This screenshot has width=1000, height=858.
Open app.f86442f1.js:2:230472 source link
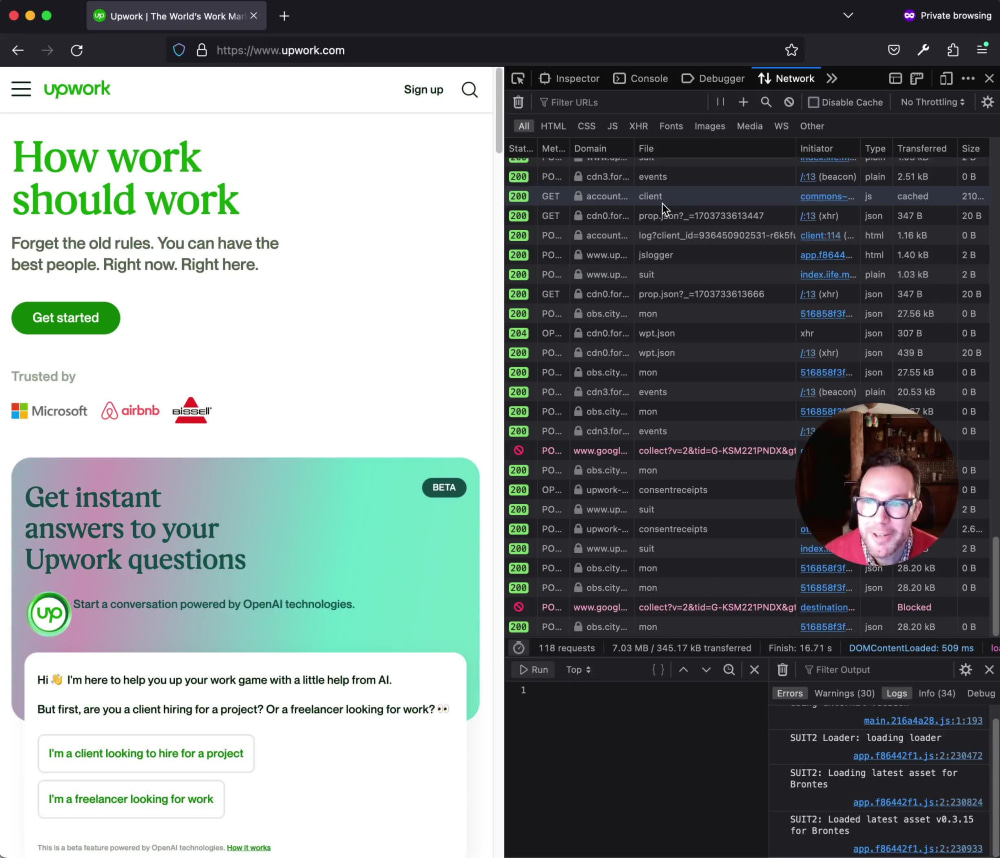(x=918, y=756)
